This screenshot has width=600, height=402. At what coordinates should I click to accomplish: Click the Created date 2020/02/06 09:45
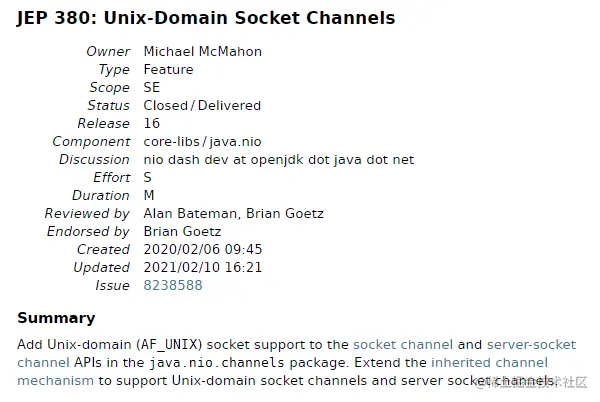(x=203, y=250)
